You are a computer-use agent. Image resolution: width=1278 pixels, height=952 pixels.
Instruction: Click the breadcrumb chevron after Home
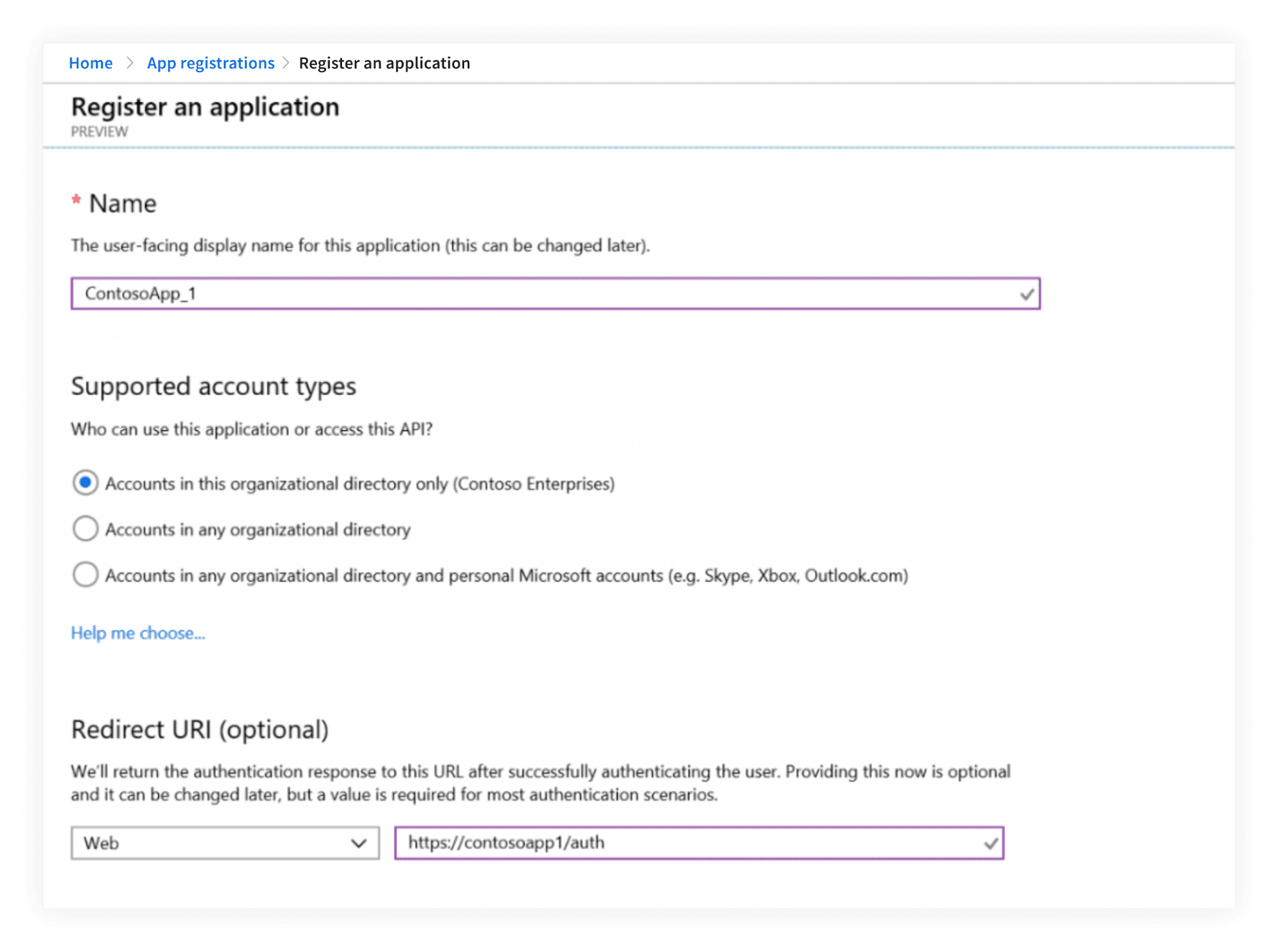pyautogui.click(x=130, y=63)
